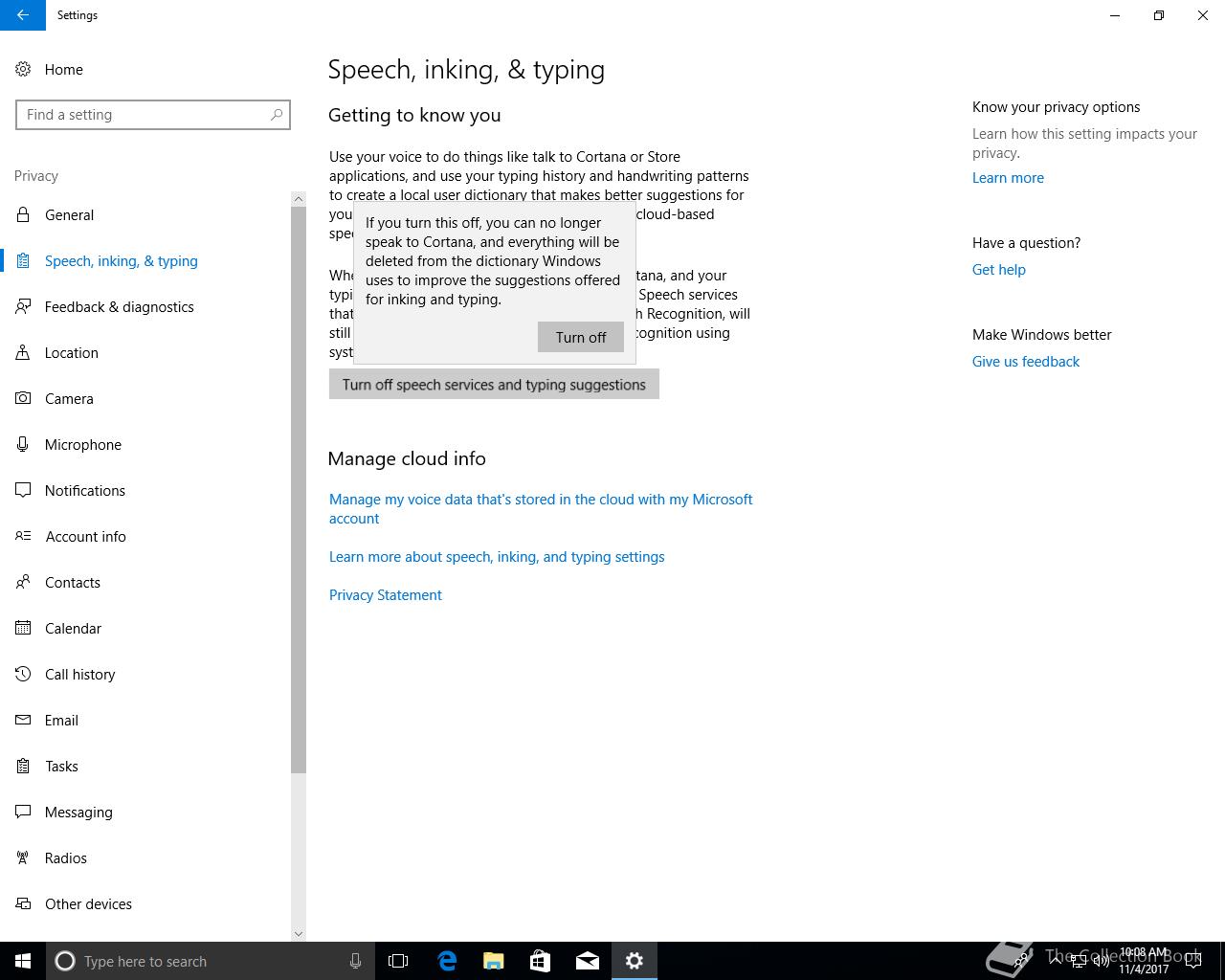This screenshot has height=980, width=1225.
Task: Confirm with the Turn off button
Action: point(581,337)
